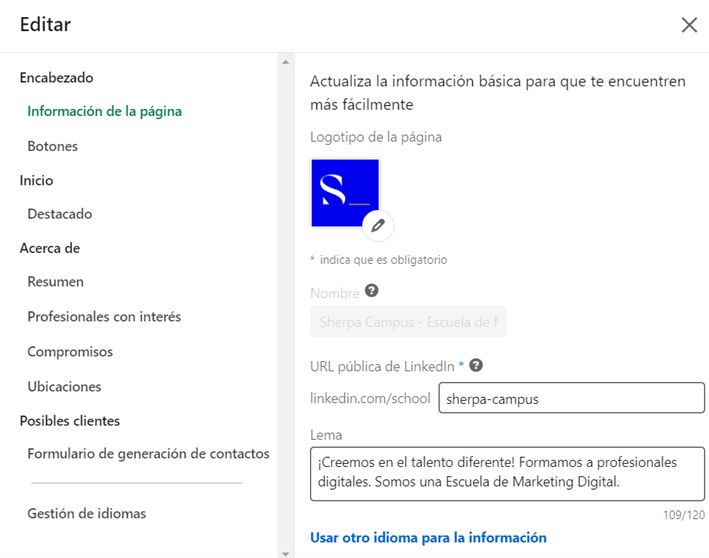Click the Lema field label
The height and width of the screenshot is (558, 709).
click(x=326, y=435)
